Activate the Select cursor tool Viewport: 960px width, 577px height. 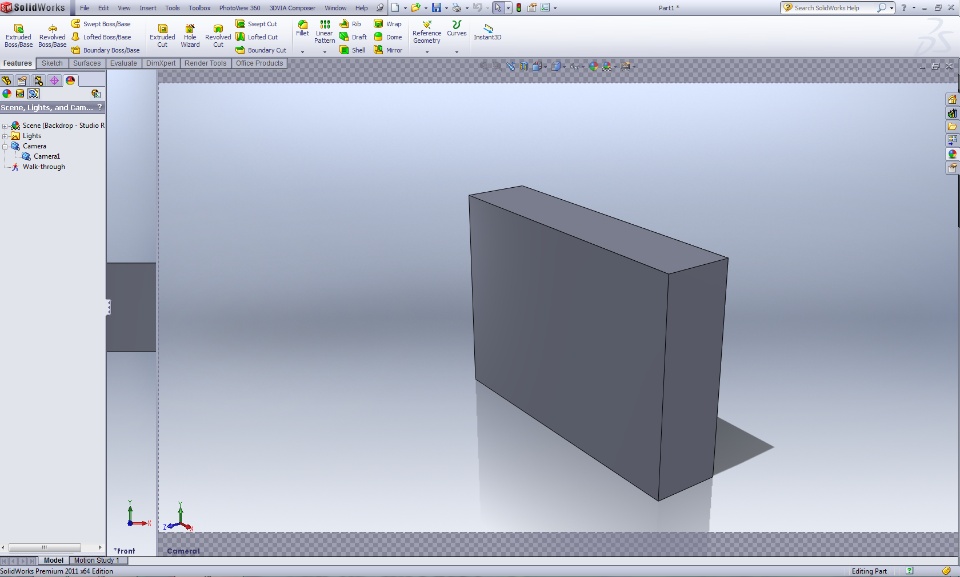tap(498, 8)
